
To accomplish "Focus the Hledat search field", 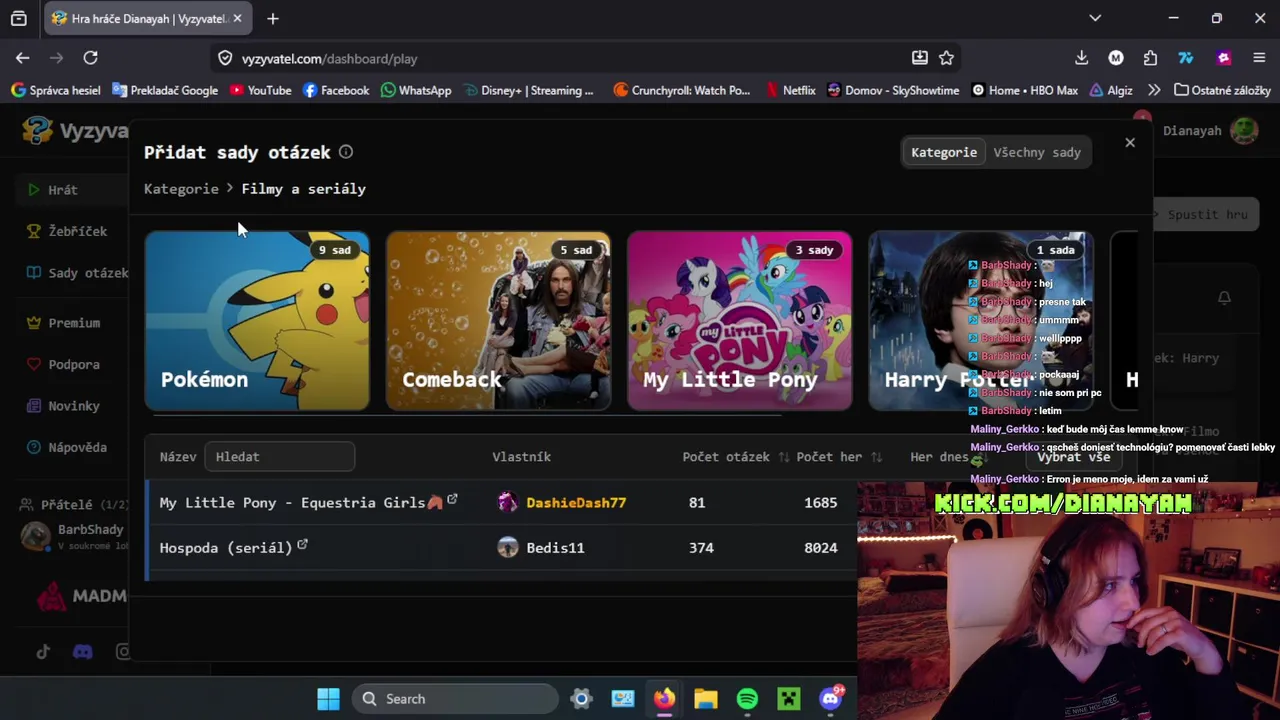I will (x=279, y=456).
